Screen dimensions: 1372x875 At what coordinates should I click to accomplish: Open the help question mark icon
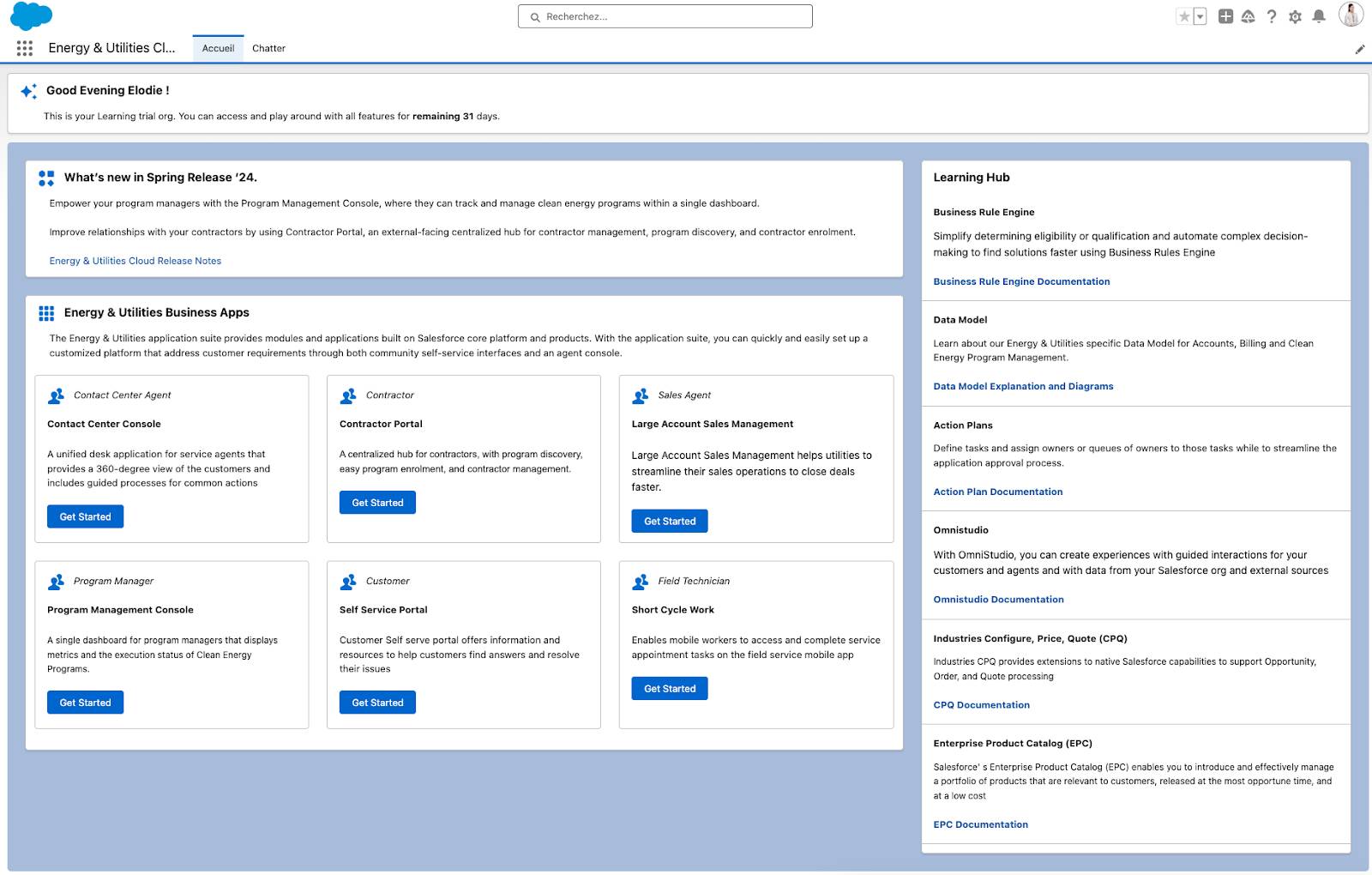click(1272, 16)
